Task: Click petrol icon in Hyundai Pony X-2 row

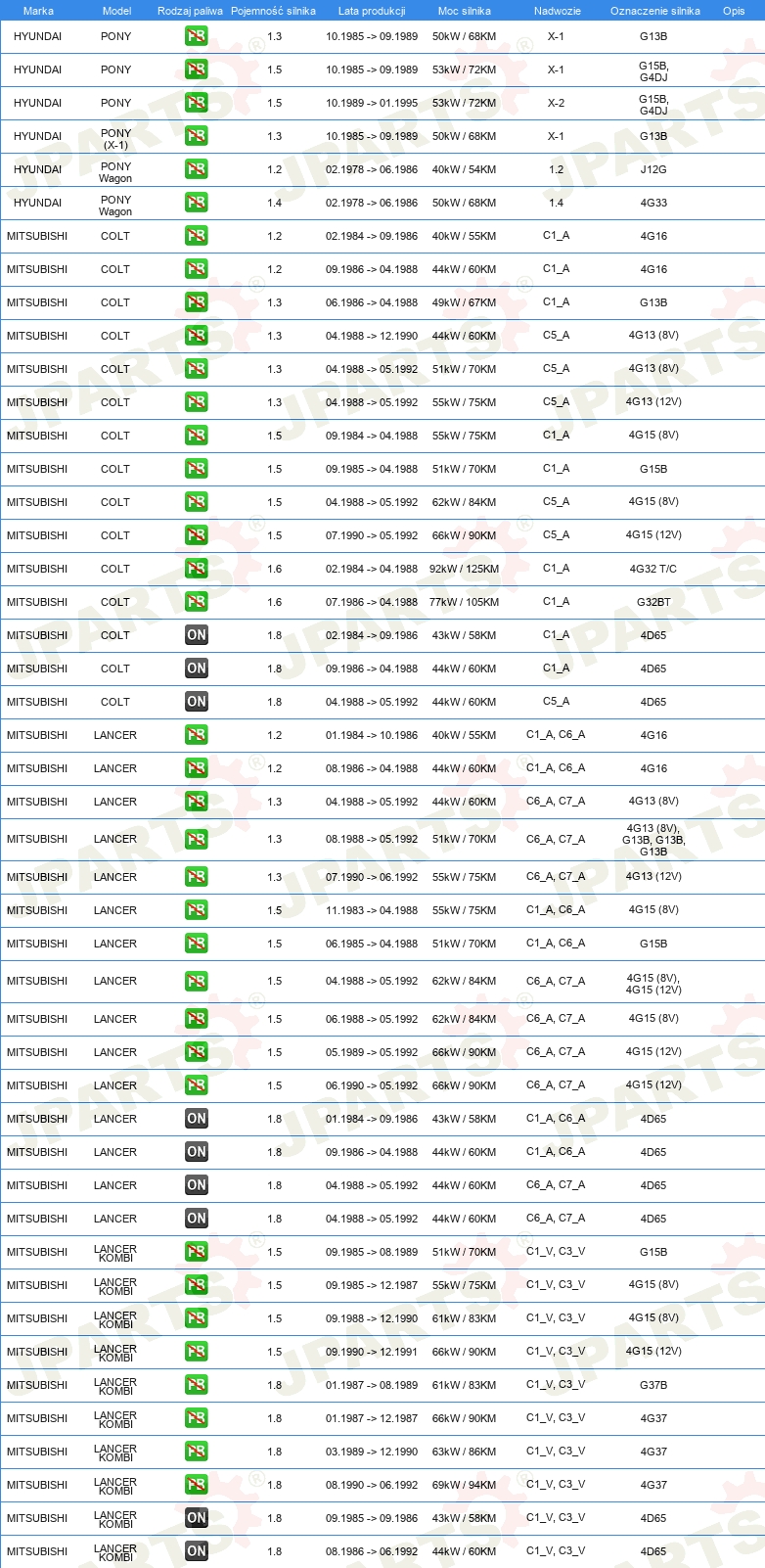Action: (197, 103)
